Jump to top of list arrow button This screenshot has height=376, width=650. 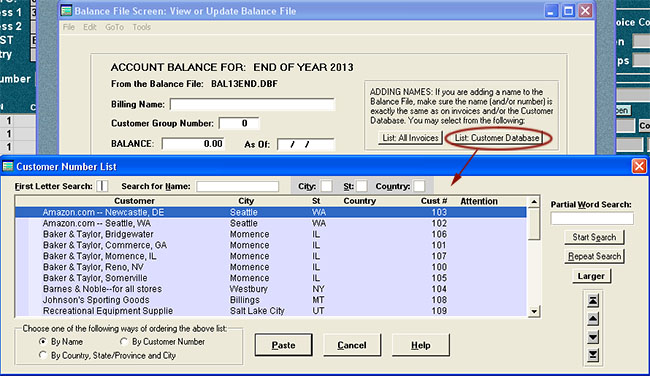coord(593,300)
